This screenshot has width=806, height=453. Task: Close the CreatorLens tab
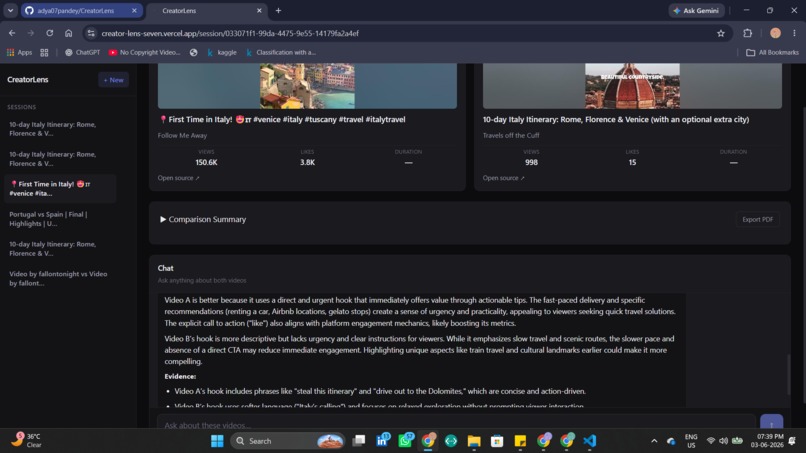[259, 10]
